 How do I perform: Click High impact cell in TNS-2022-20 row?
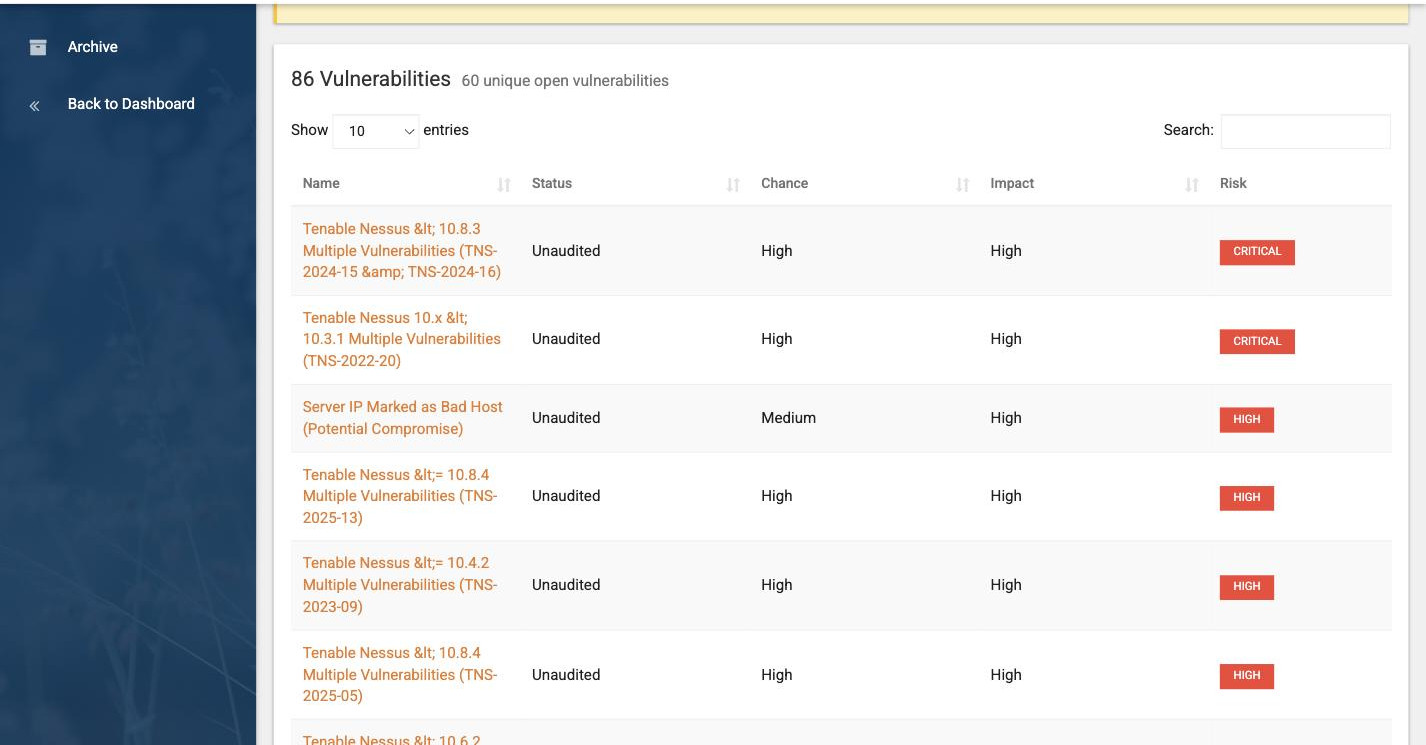point(1006,339)
